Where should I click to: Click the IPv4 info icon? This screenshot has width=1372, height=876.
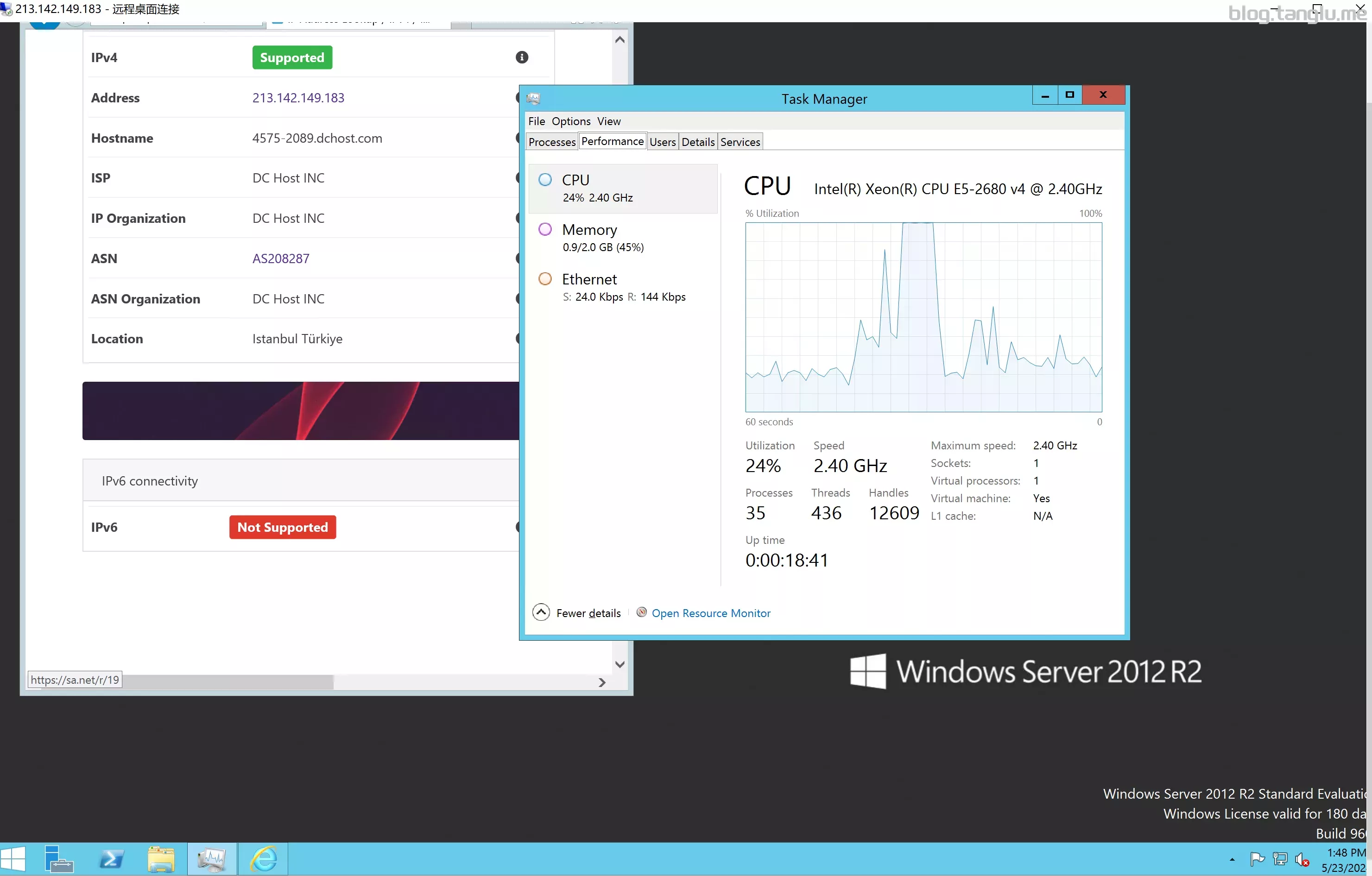pos(522,57)
